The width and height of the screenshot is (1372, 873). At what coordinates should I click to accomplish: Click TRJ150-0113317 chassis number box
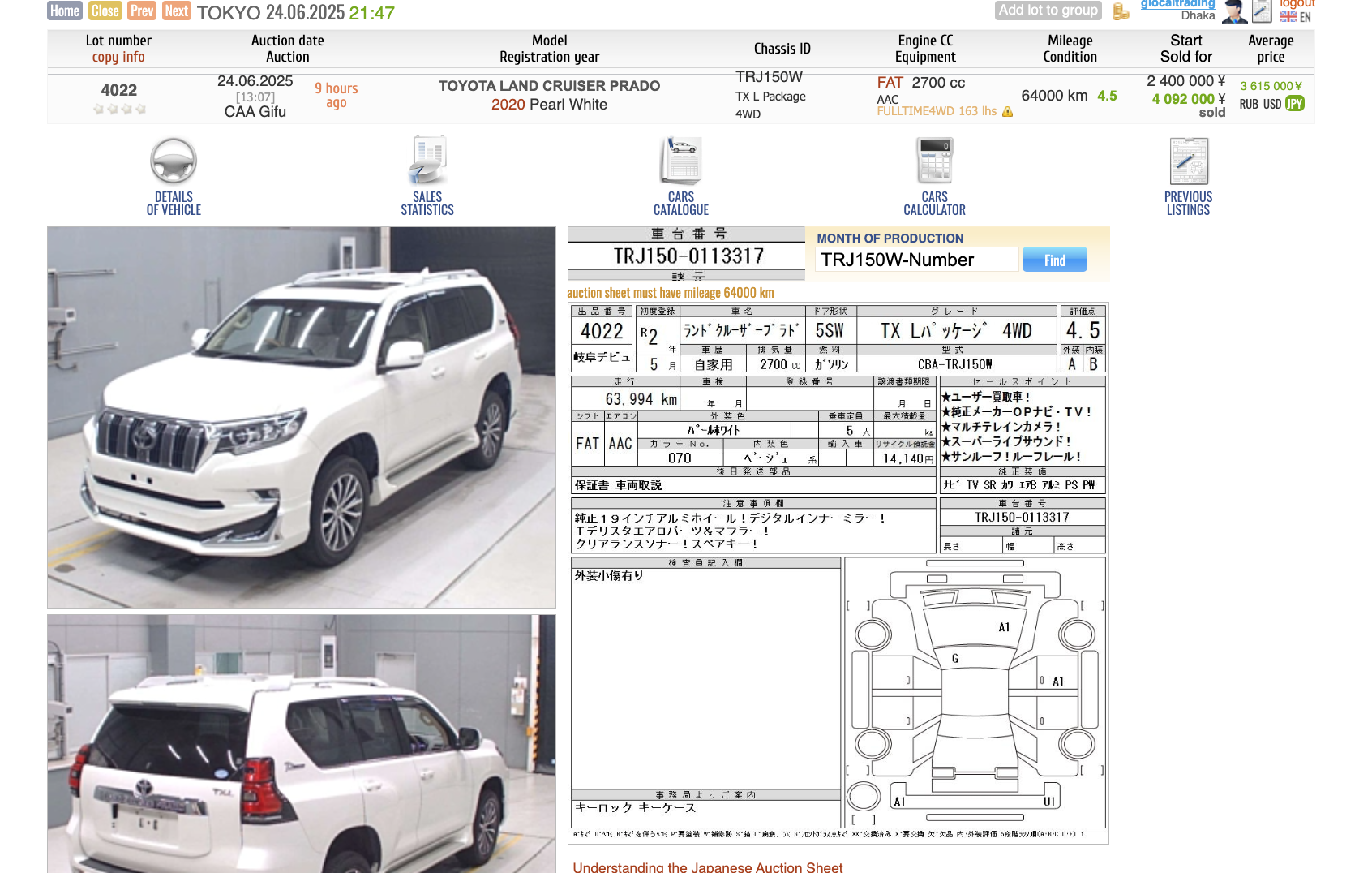pyautogui.click(x=688, y=256)
